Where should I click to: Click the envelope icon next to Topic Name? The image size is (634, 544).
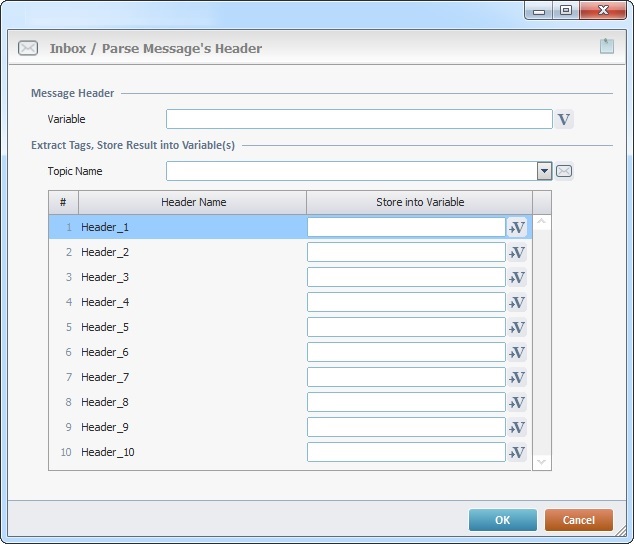pos(564,171)
